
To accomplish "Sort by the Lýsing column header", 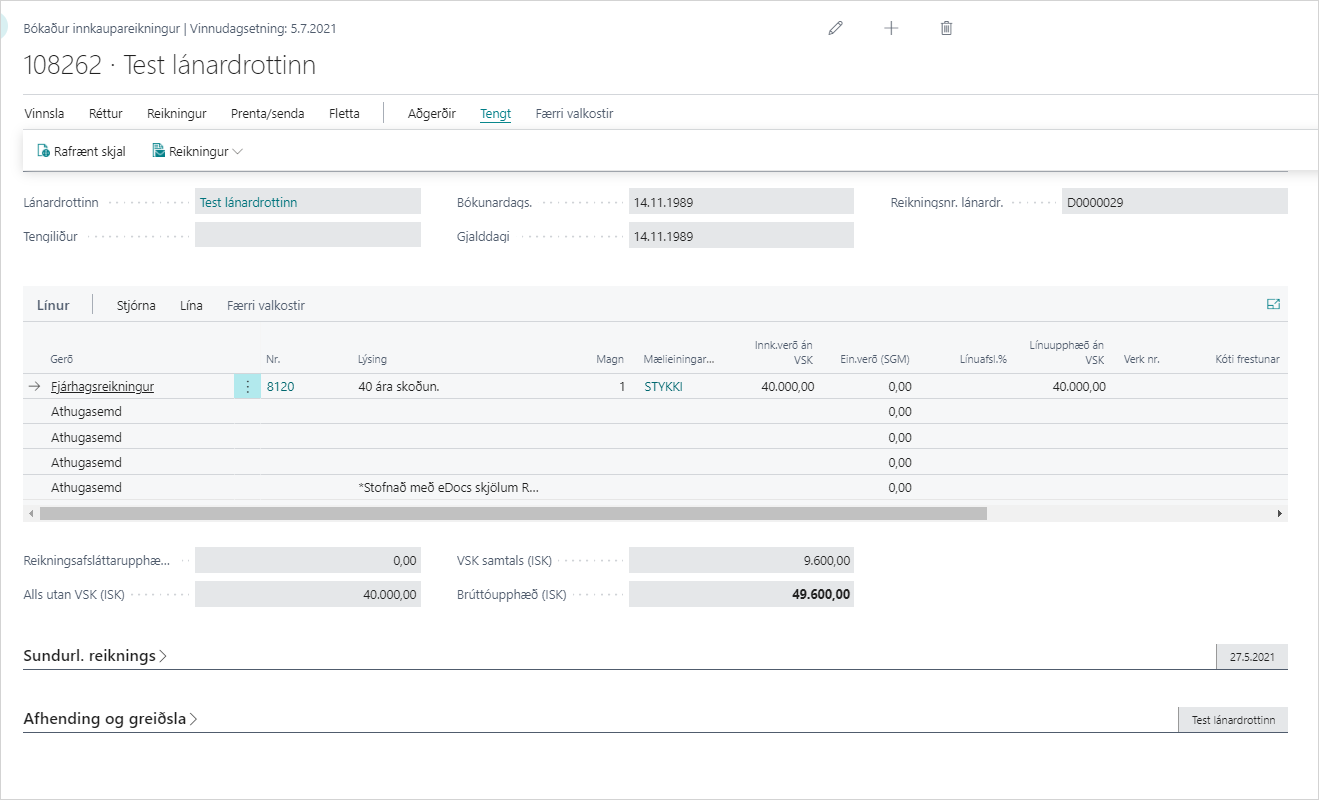I will pyautogui.click(x=372, y=359).
